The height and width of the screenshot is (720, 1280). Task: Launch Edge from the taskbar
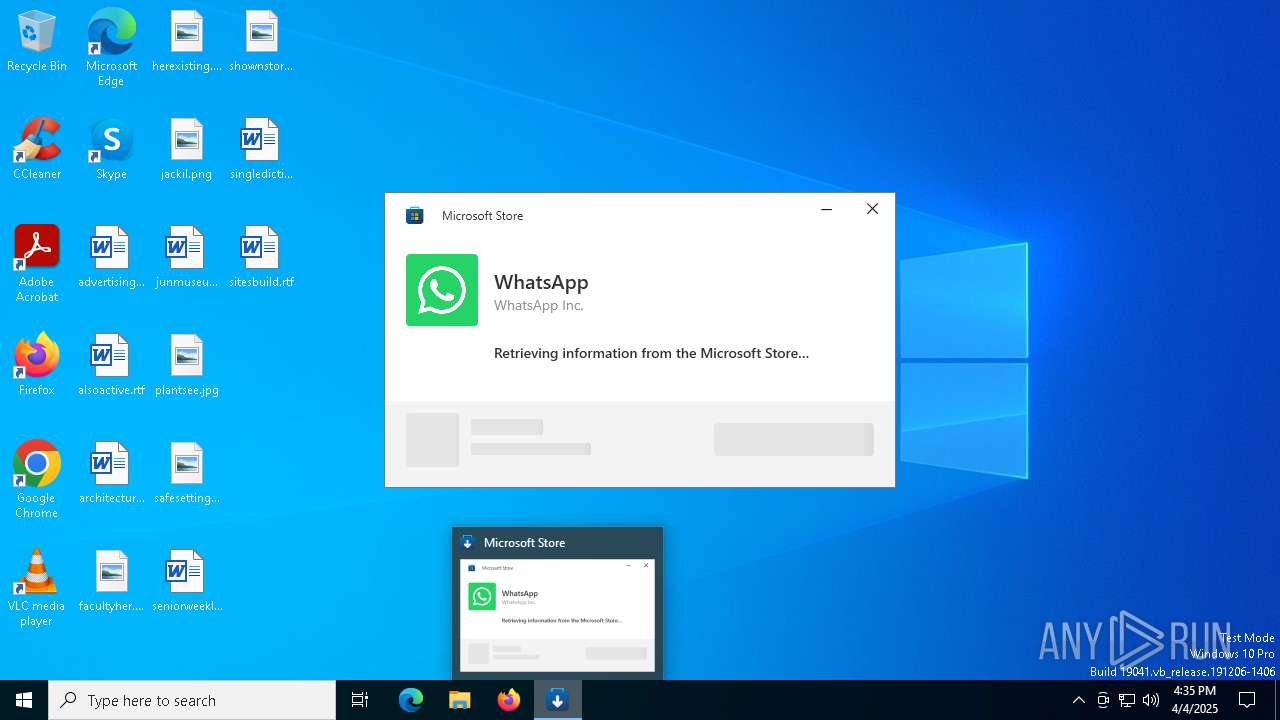pos(411,700)
